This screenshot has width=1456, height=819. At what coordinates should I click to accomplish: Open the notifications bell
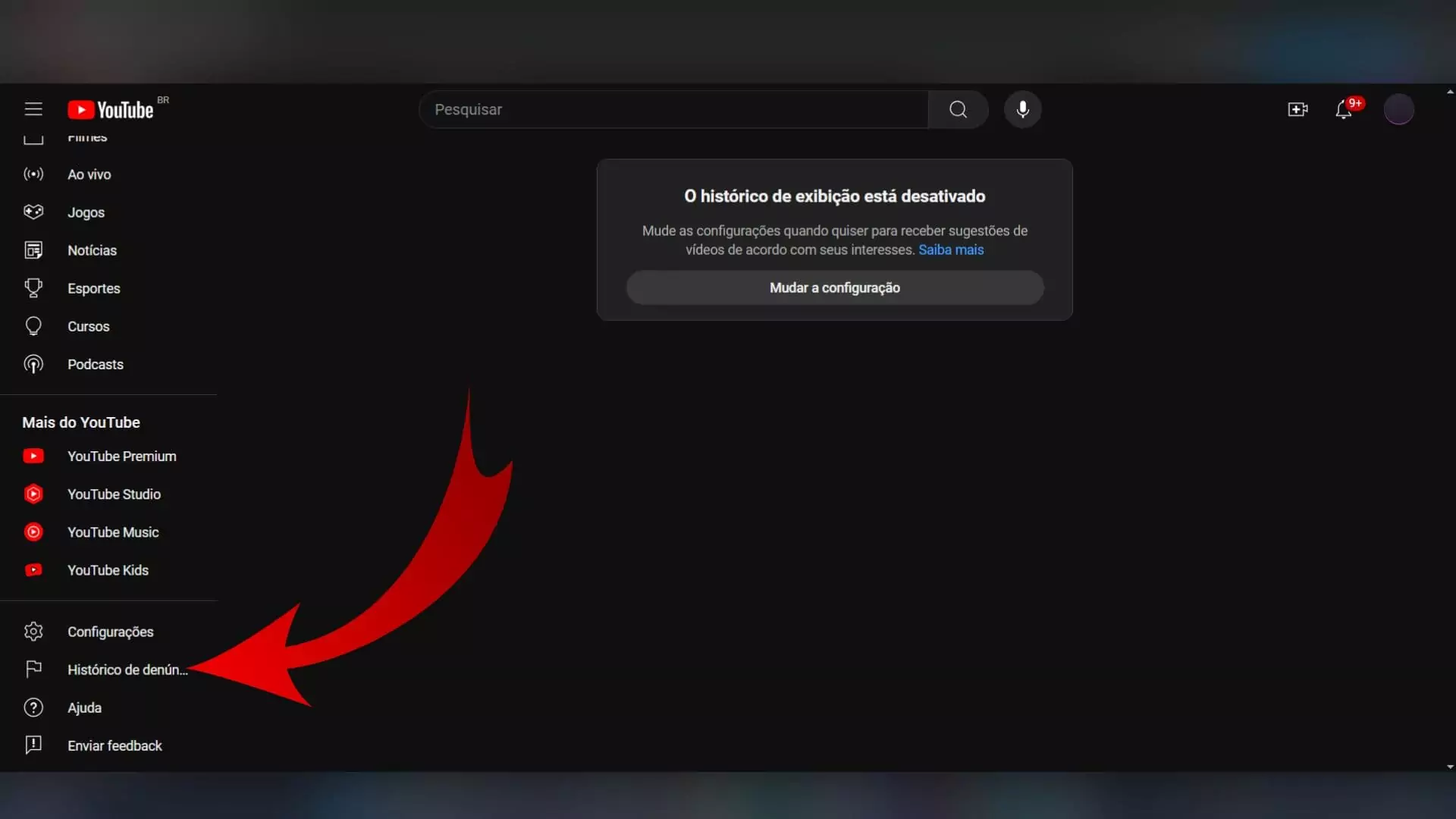(1344, 109)
